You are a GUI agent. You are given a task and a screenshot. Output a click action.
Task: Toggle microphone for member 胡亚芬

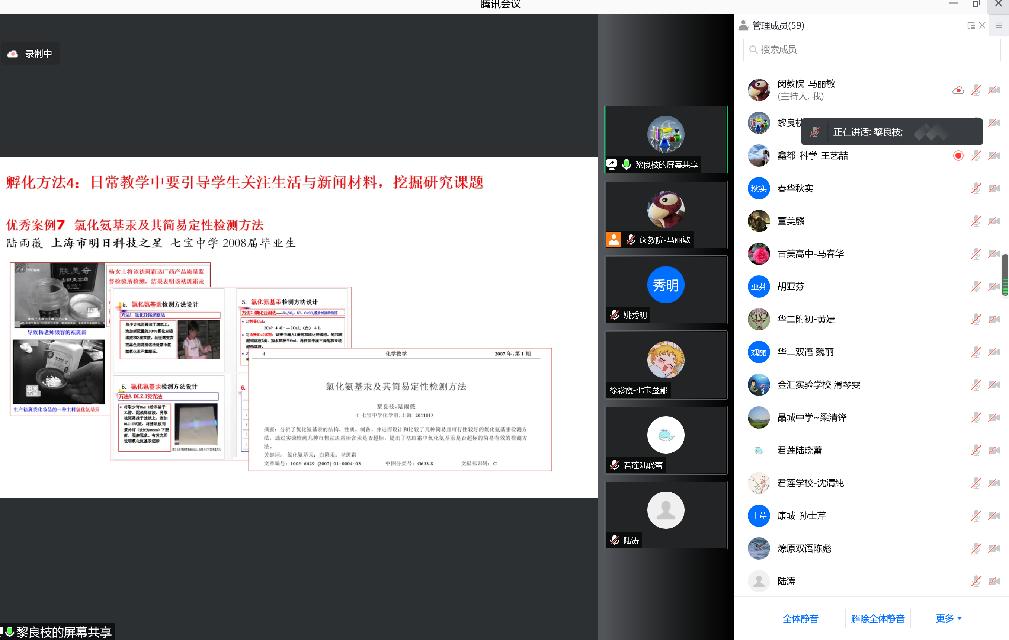pos(976,286)
